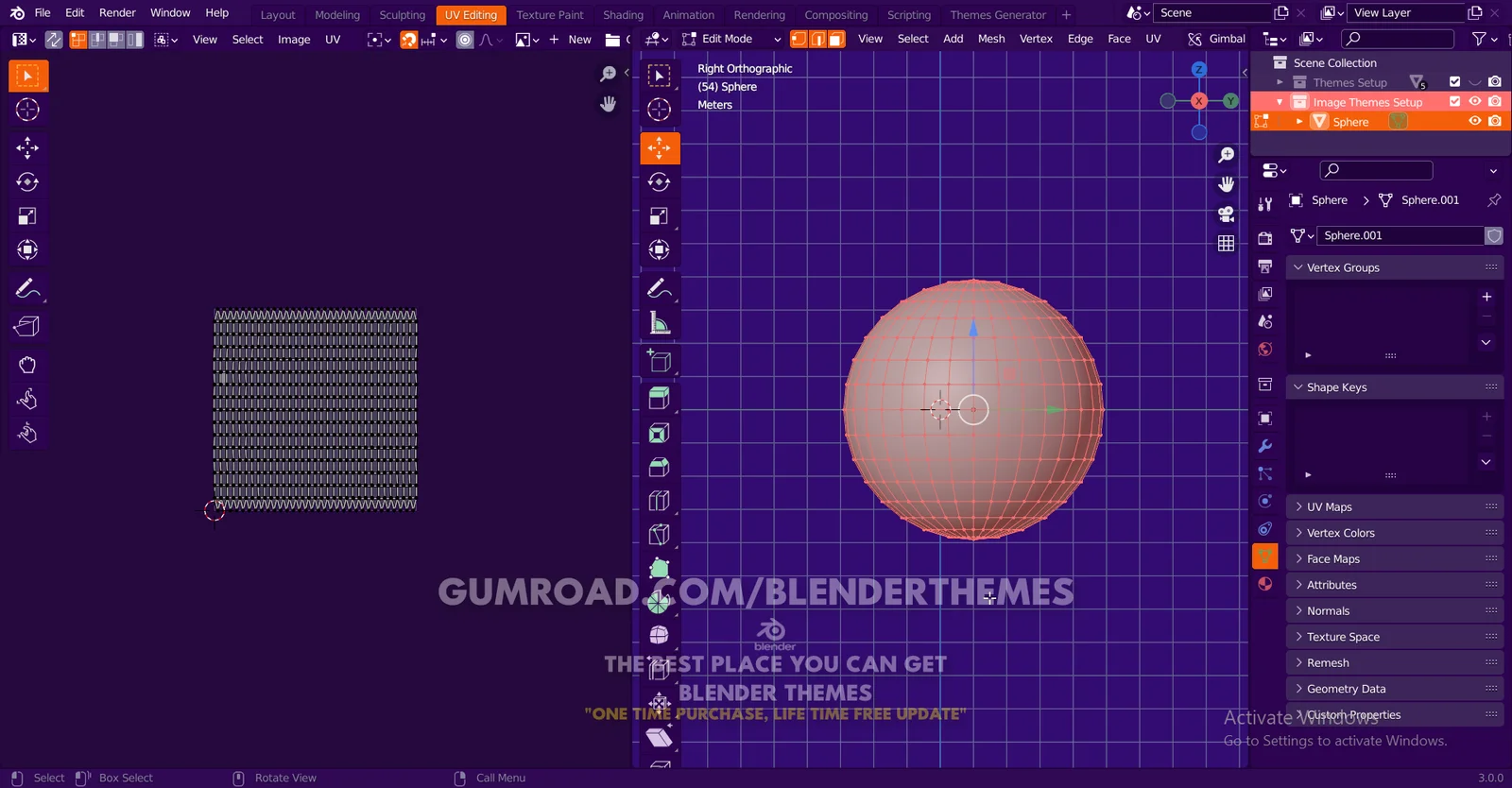Uncheck Image Themes Setup collection checkbox

(1454, 101)
